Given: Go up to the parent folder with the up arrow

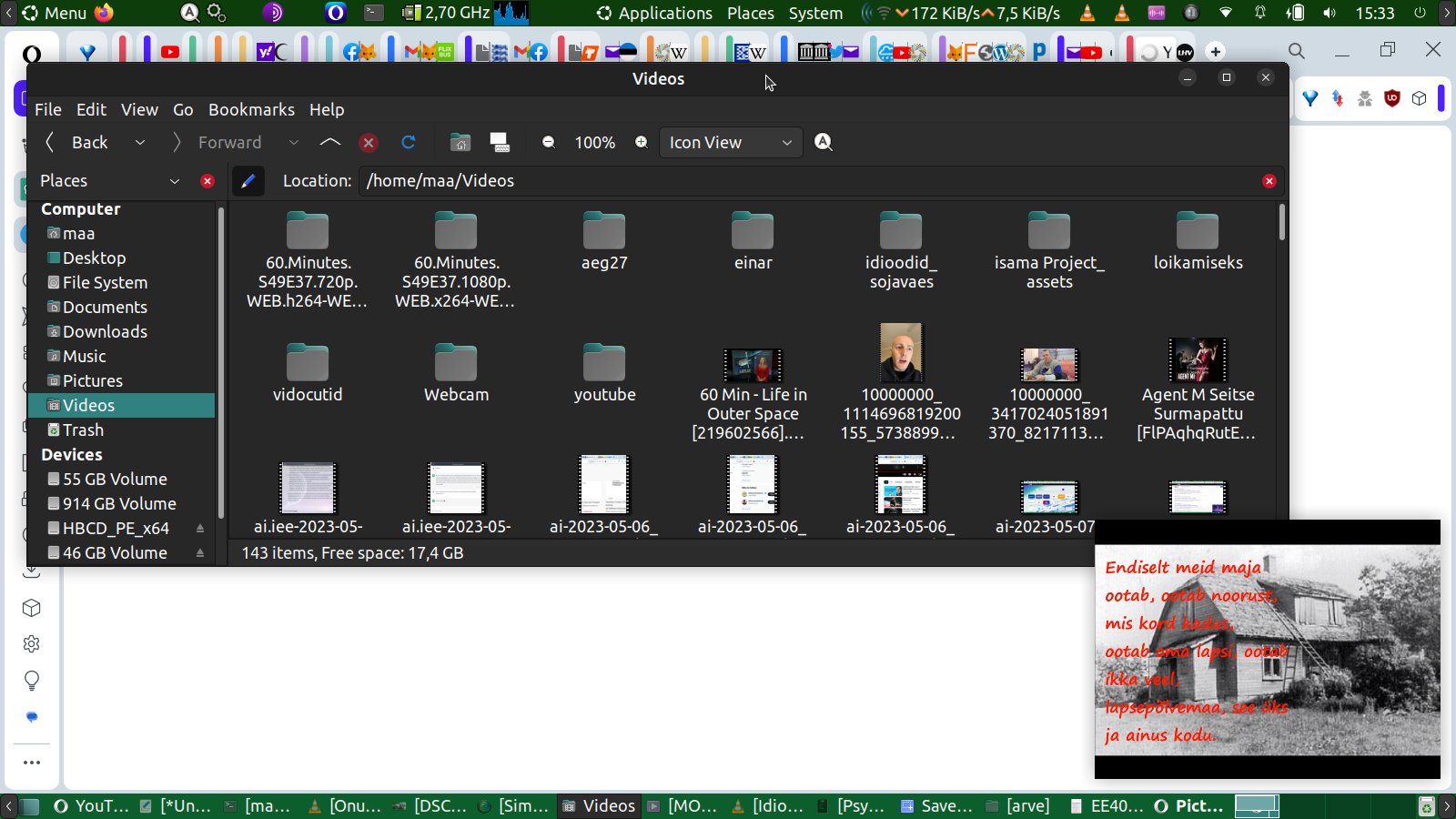Looking at the screenshot, I should tap(330, 142).
